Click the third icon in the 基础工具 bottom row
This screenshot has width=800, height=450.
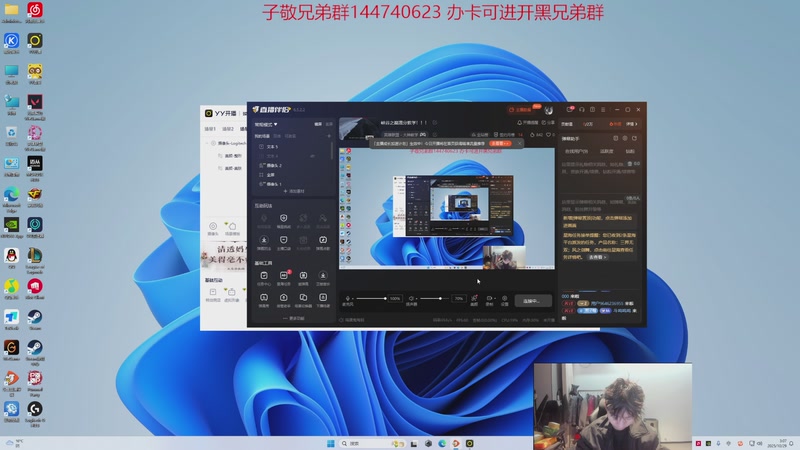click(303, 298)
